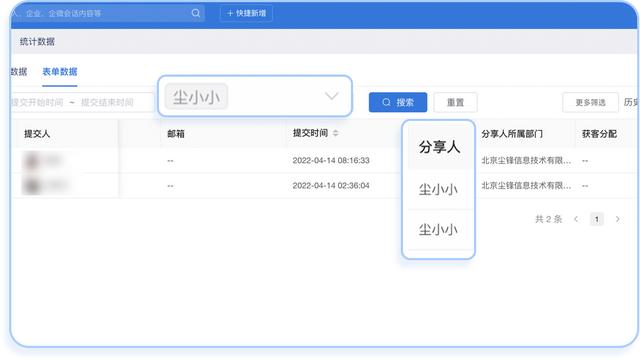Open the 数据 tab beside 表单数据
The image size is (640, 360).
coord(19,72)
